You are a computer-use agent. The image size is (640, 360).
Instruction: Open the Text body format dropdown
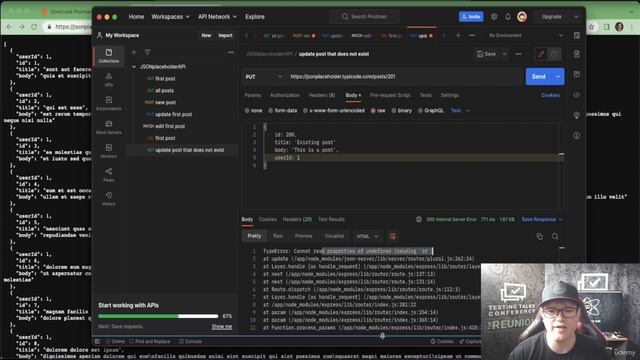click(x=460, y=111)
